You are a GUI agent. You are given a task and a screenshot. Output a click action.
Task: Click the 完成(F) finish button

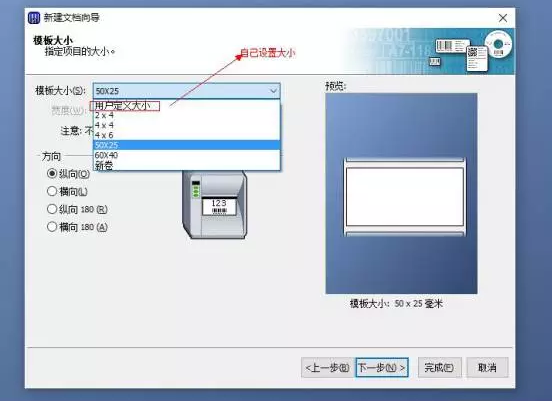click(439, 368)
